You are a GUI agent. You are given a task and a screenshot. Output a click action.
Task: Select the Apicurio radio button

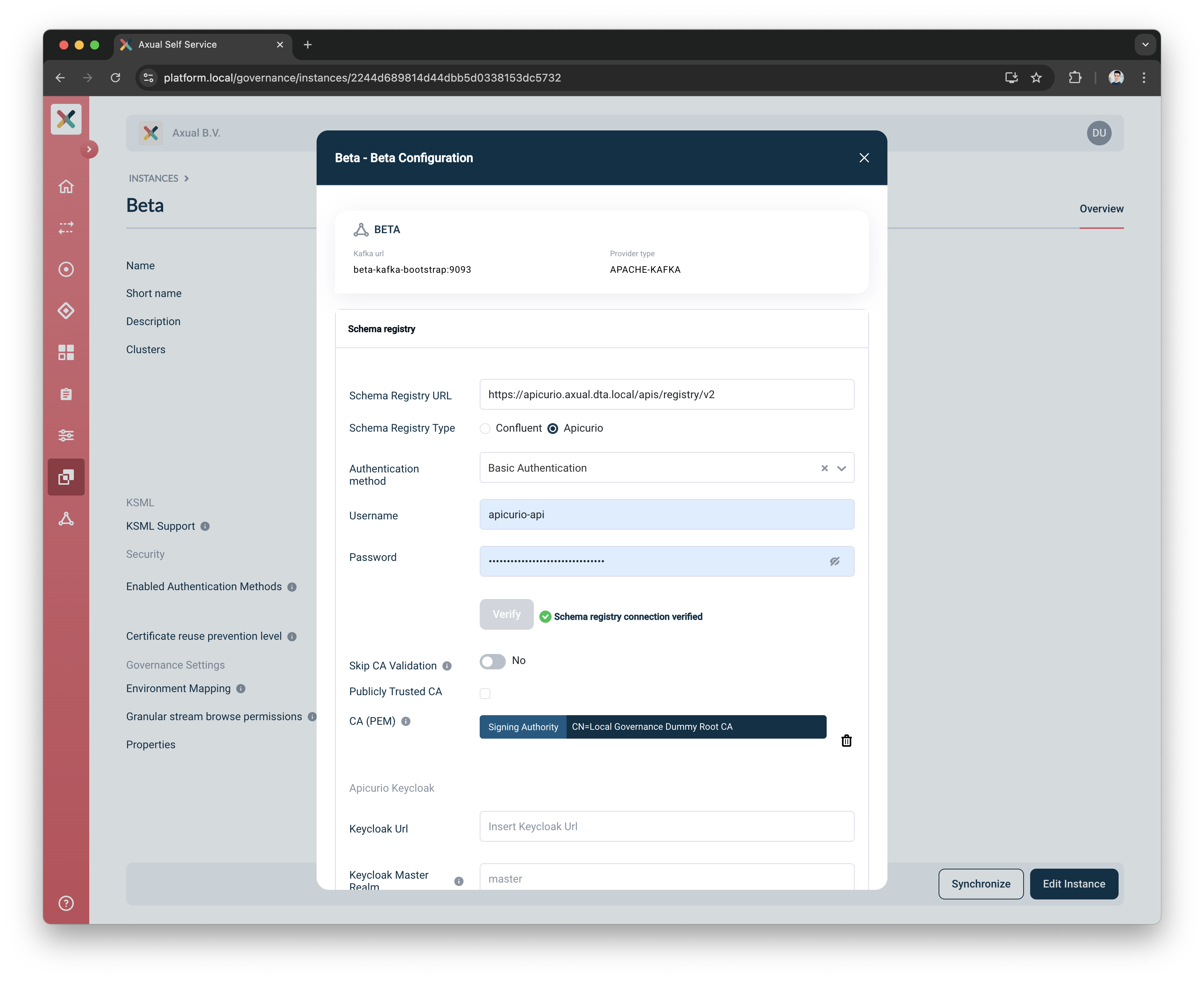pyautogui.click(x=552, y=428)
